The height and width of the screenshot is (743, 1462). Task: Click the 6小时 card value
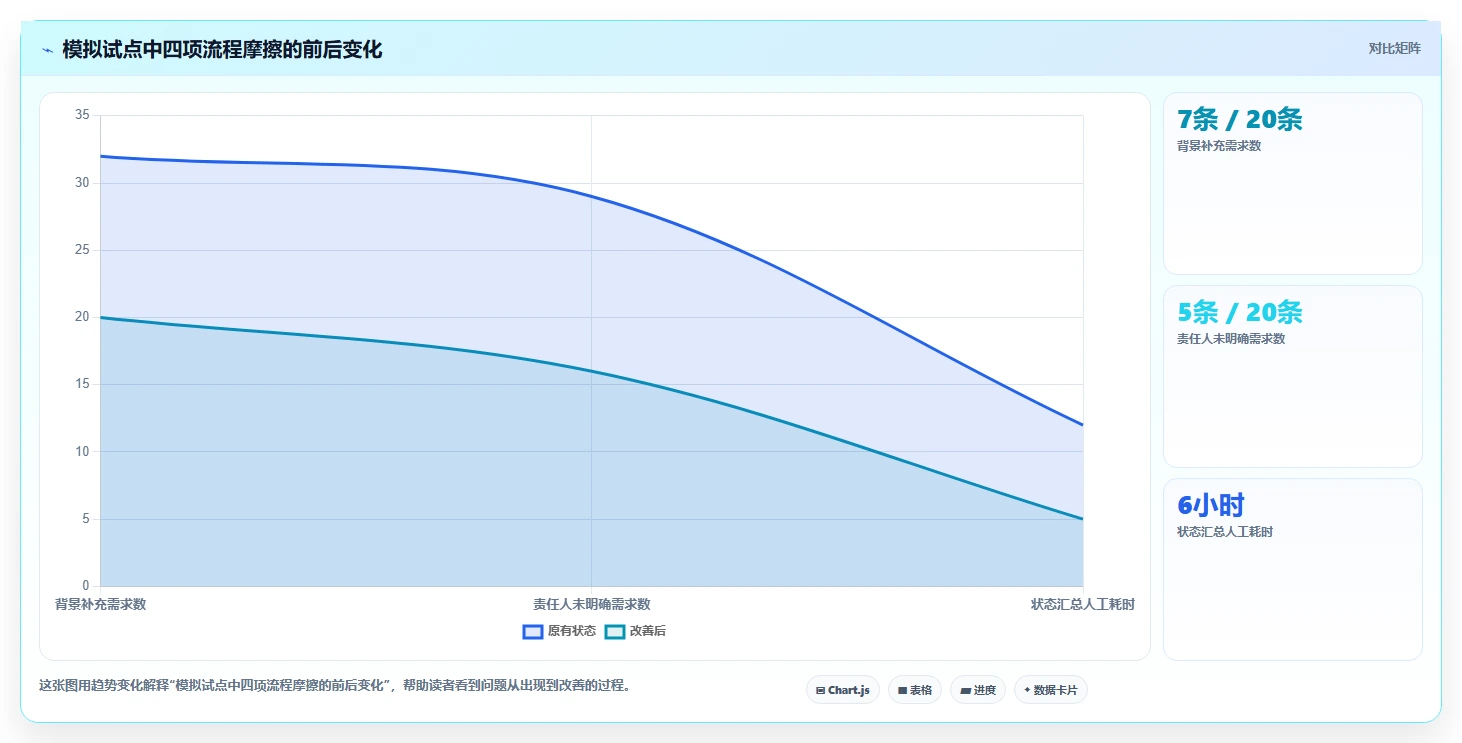click(x=1211, y=505)
